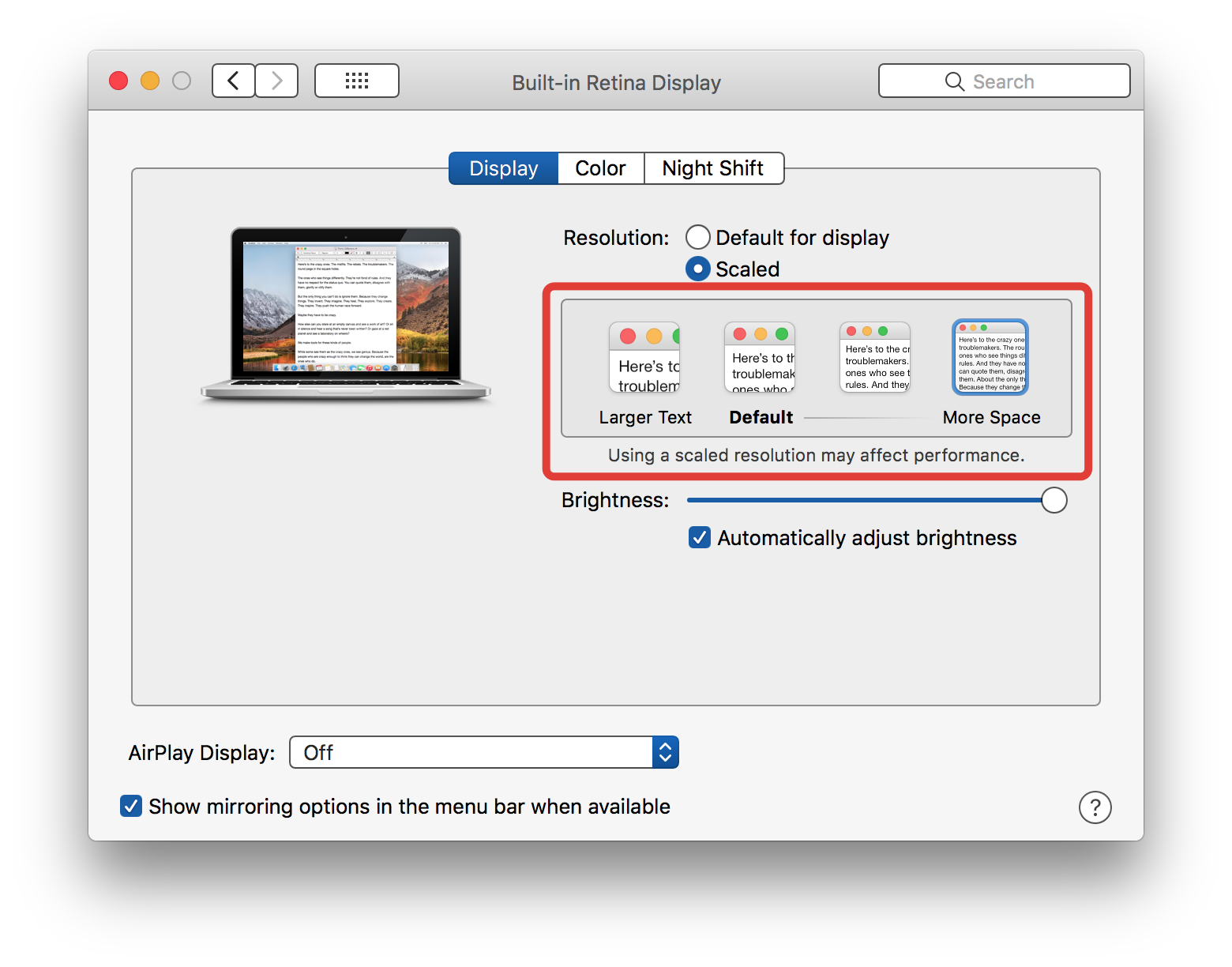Select Default for display radio button
The image size is (1232, 967).
698,237
